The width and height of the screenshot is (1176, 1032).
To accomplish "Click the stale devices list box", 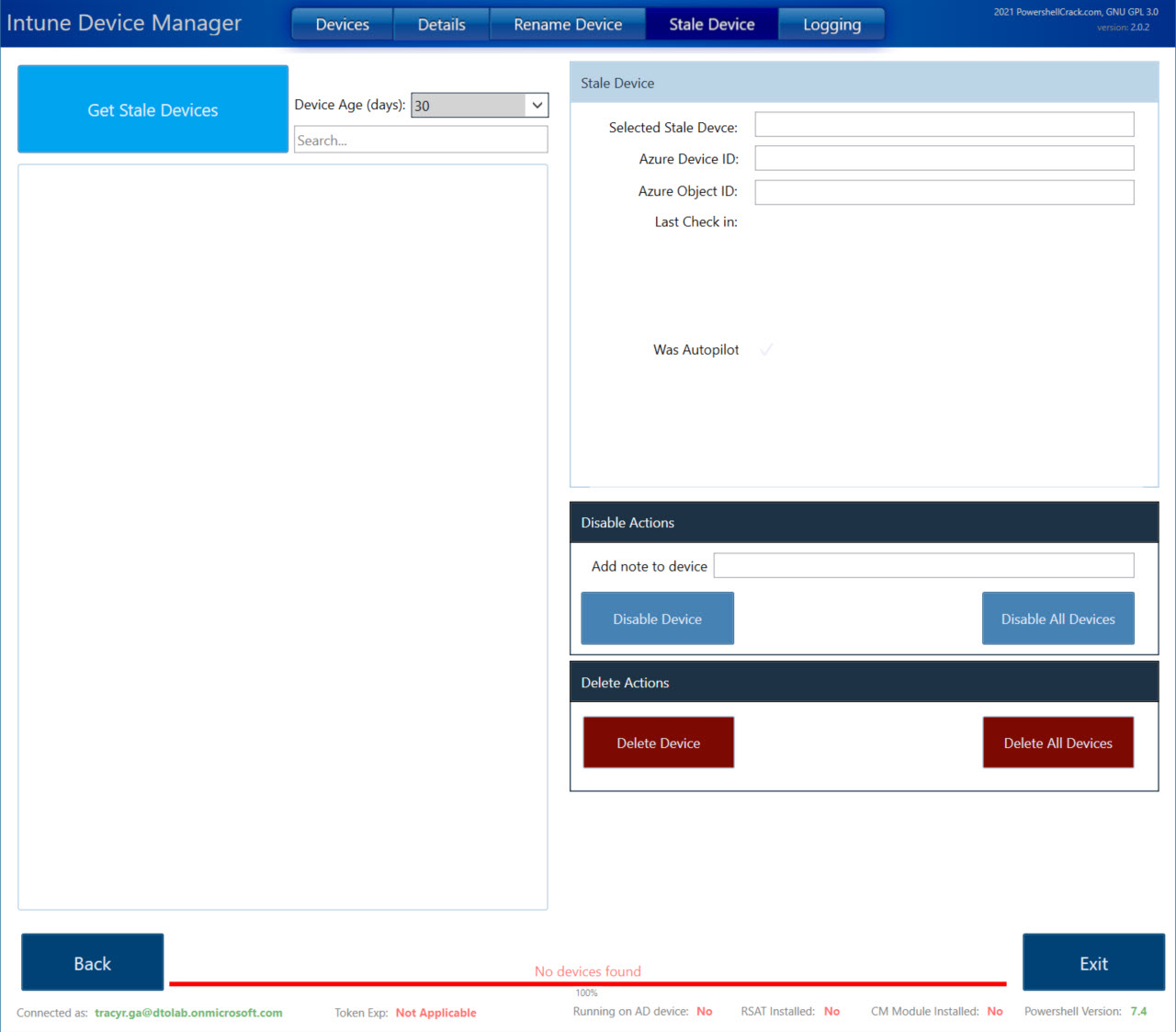I will point(283,537).
